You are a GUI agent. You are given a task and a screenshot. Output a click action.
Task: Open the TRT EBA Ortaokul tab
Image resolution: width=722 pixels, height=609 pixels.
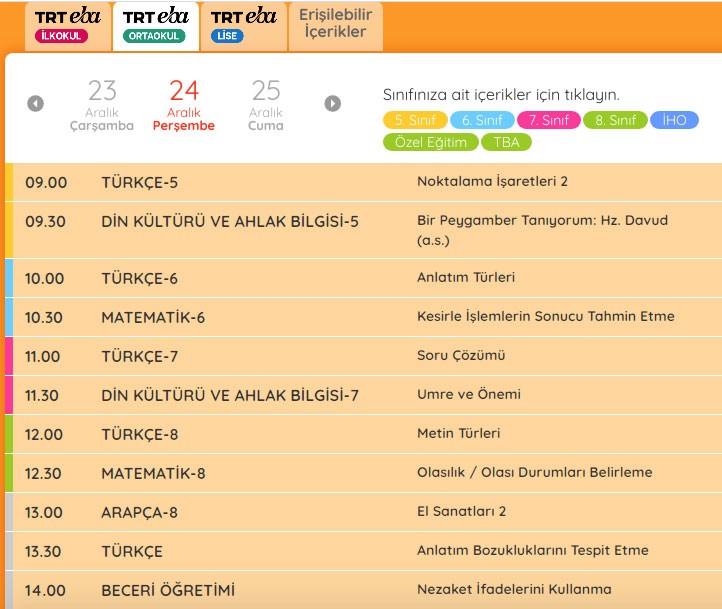[155, 26]
